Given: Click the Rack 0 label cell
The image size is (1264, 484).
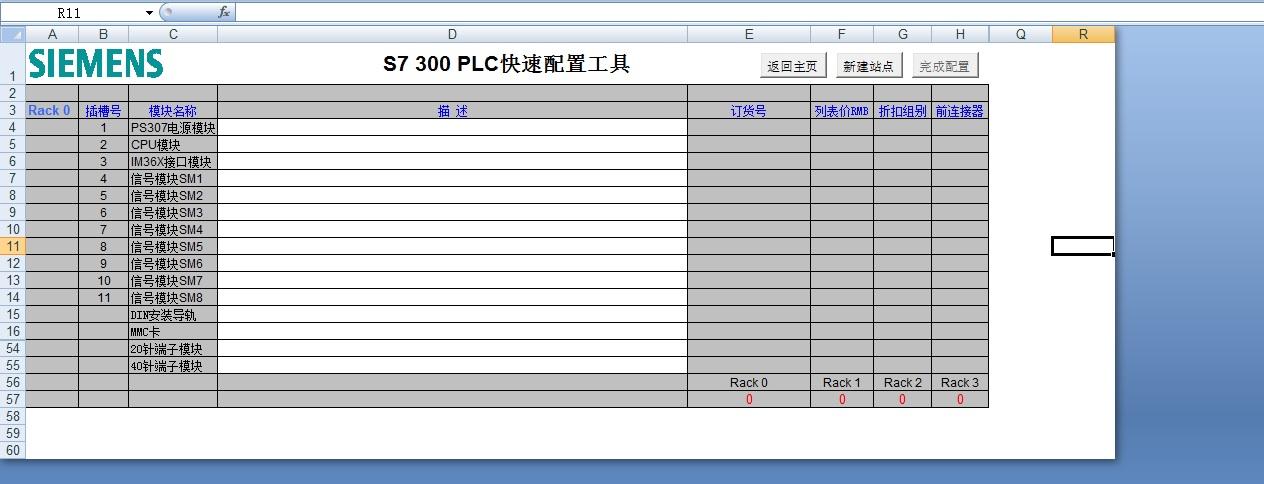Looking at the screenshot, I should point(52,111).
